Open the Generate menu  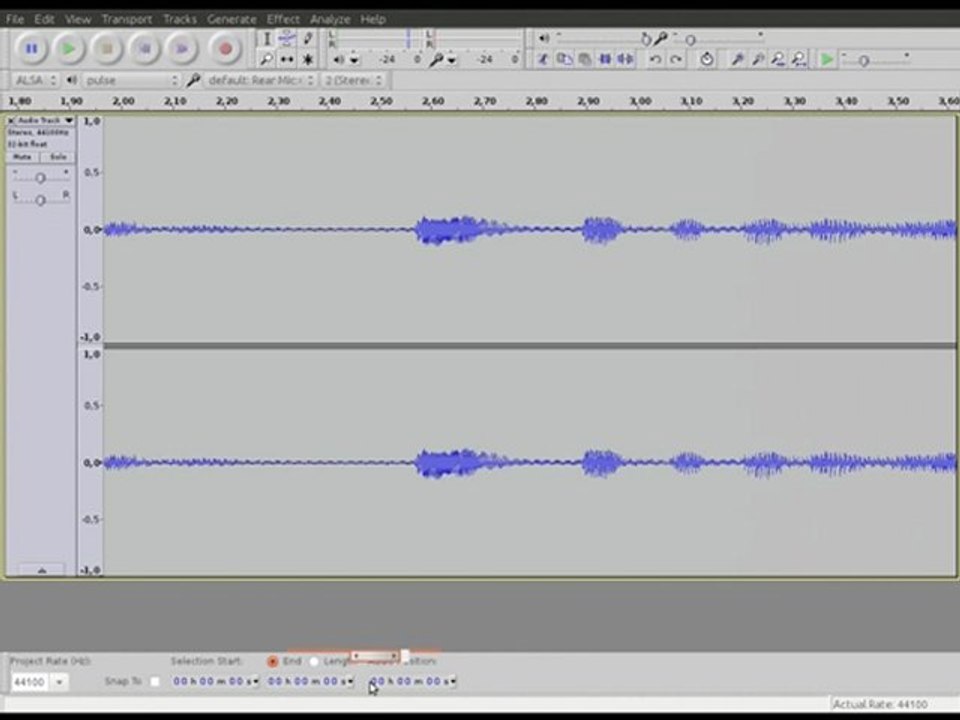[231, 19]
